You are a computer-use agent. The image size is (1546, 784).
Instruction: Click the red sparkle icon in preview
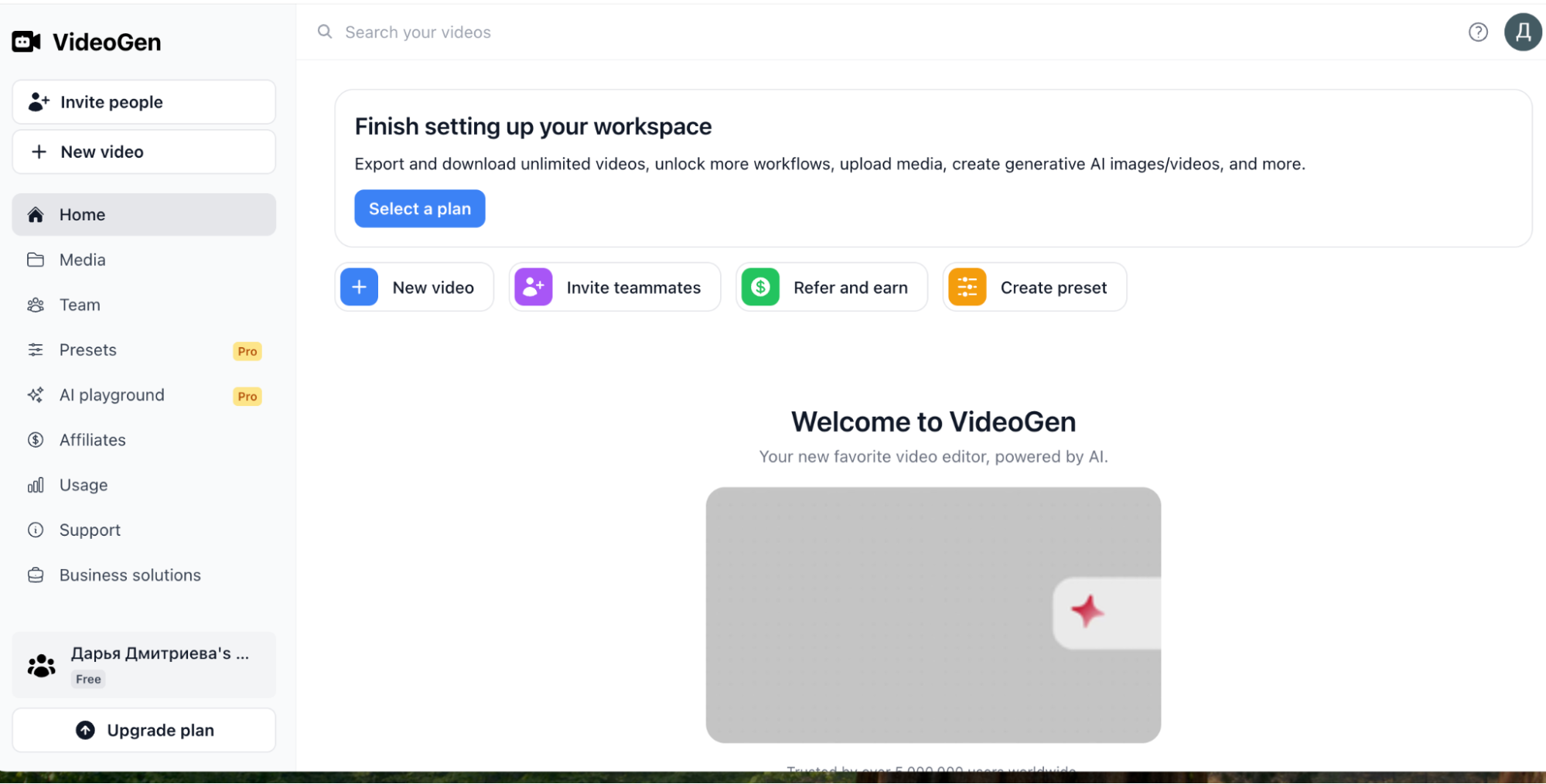pyautogui.click(x=1087, y=612)
